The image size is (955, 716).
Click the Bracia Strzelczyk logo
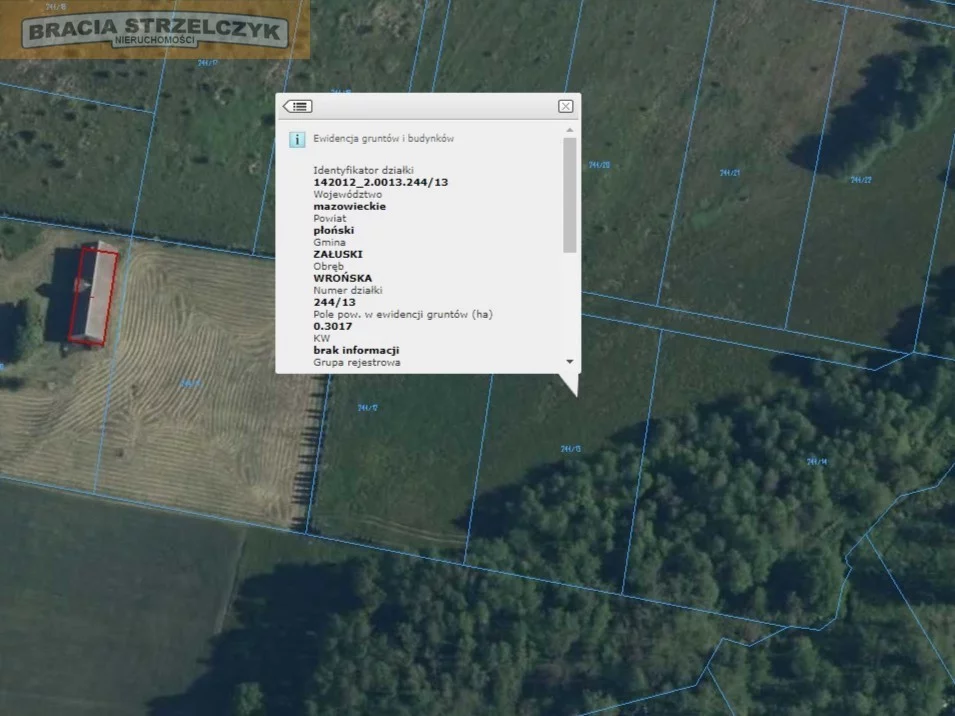pos(156,30)
